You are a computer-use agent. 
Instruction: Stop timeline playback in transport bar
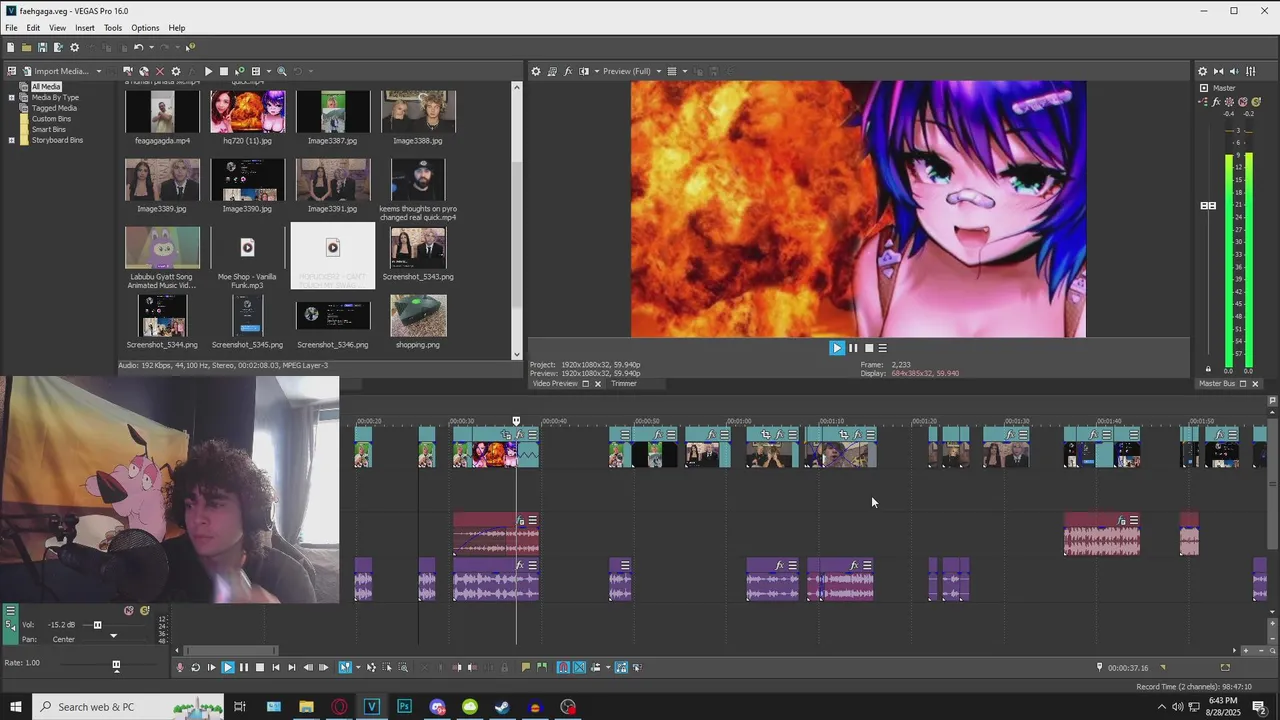[x=260, y=667]
